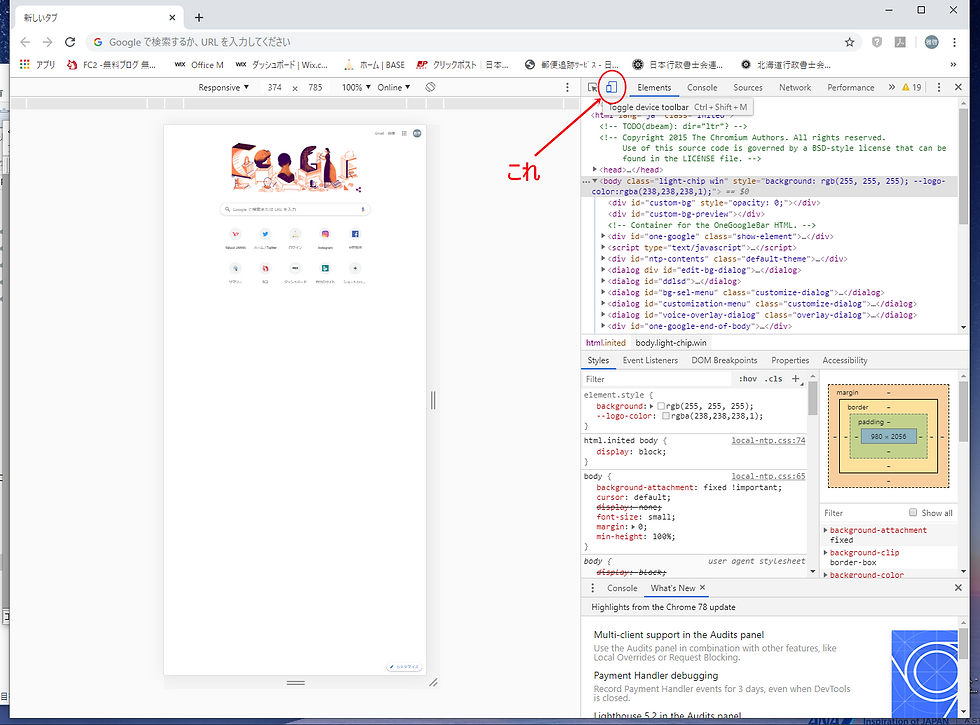The height and width of the screenshot is (725, 980).
Task: Open the Office M bookmark
Action: 199,64
